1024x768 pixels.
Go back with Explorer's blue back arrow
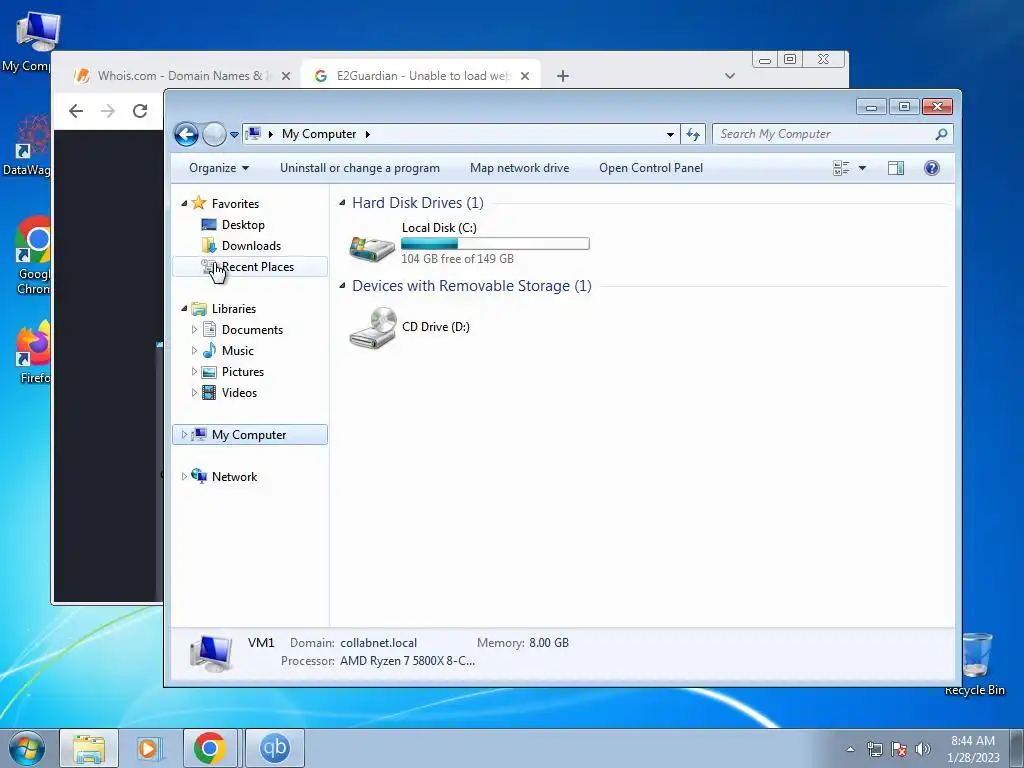coord(186,135)
